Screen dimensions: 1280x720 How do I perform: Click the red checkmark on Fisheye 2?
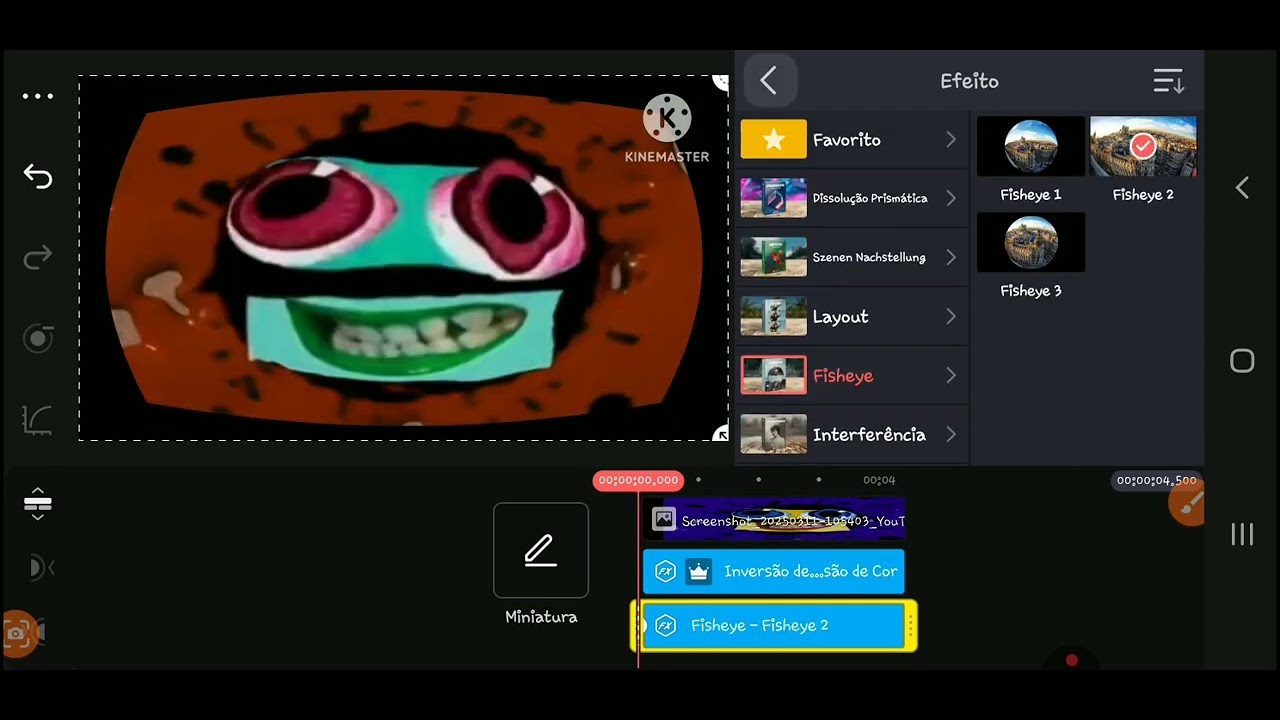click(1143, 147)
